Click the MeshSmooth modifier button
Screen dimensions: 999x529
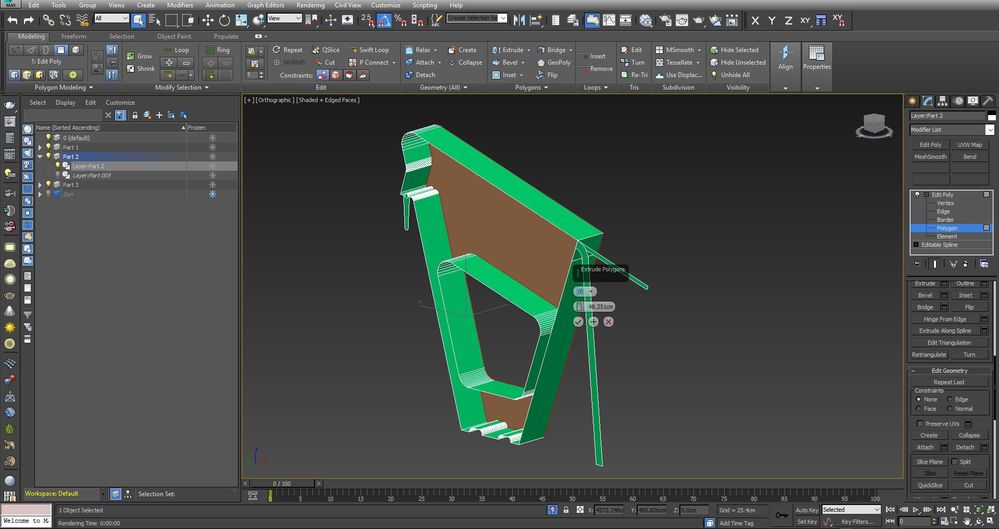[931, 157]
